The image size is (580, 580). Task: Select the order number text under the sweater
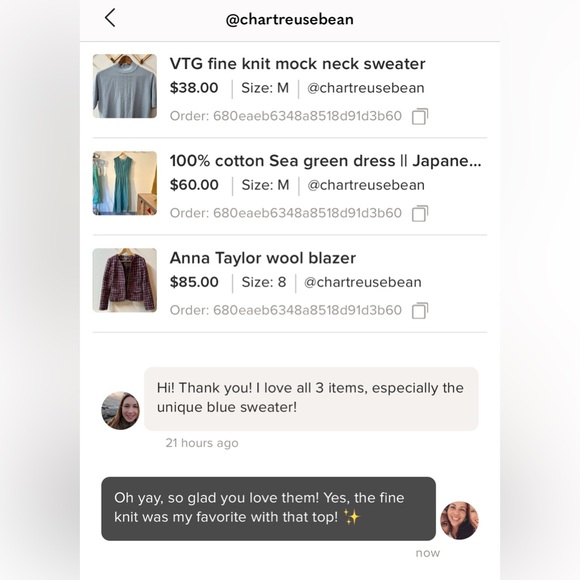[x=286, y=116]
